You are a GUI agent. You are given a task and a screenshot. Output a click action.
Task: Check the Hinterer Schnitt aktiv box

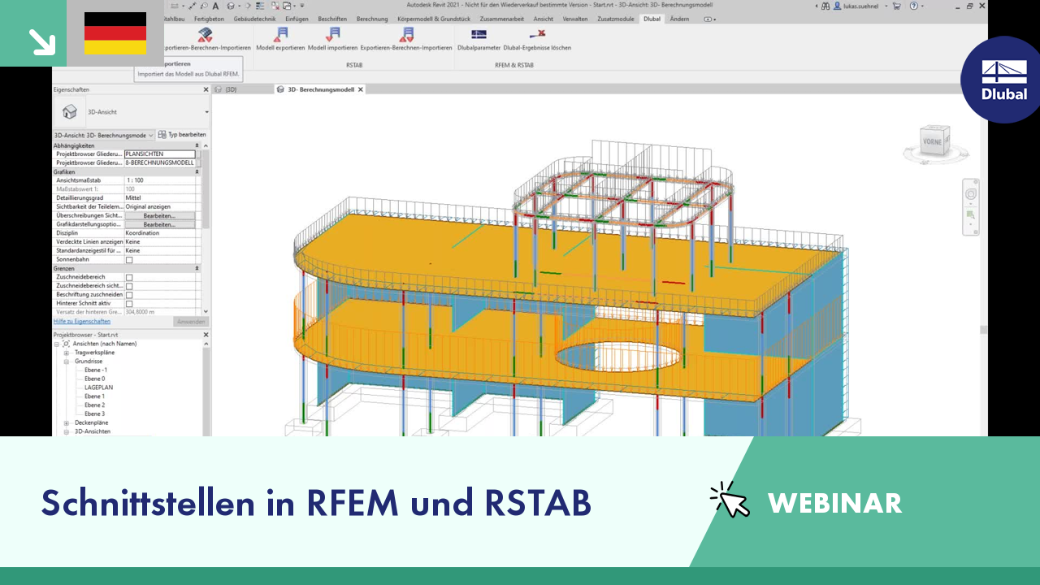click(129, 304)
